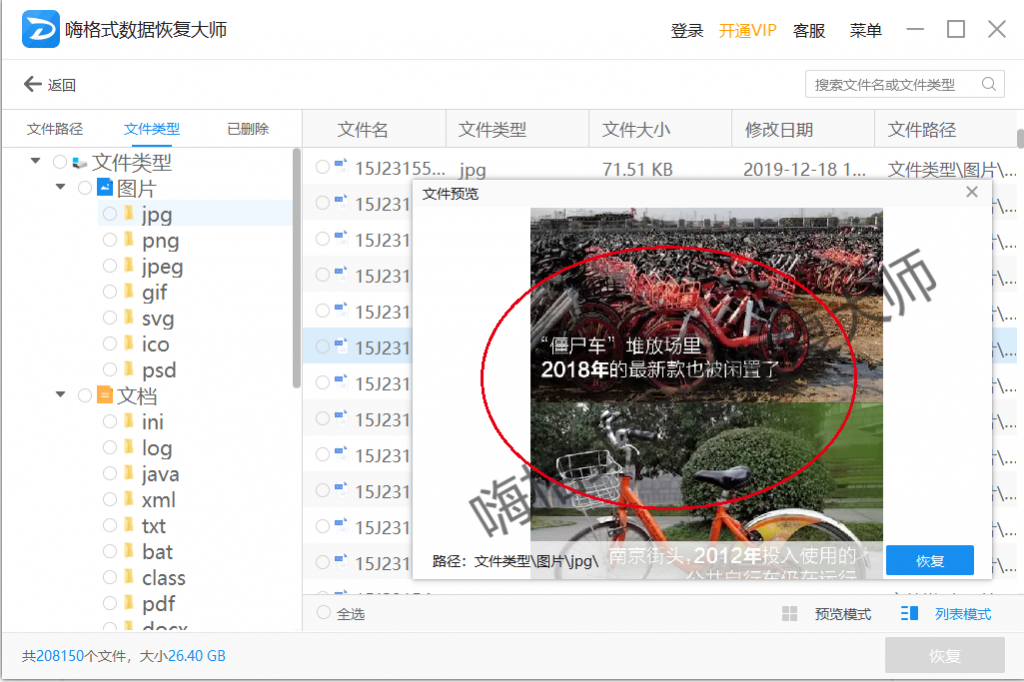Sort by 文件大小 column header
The image size is (1024, 682).
[635, 129]
